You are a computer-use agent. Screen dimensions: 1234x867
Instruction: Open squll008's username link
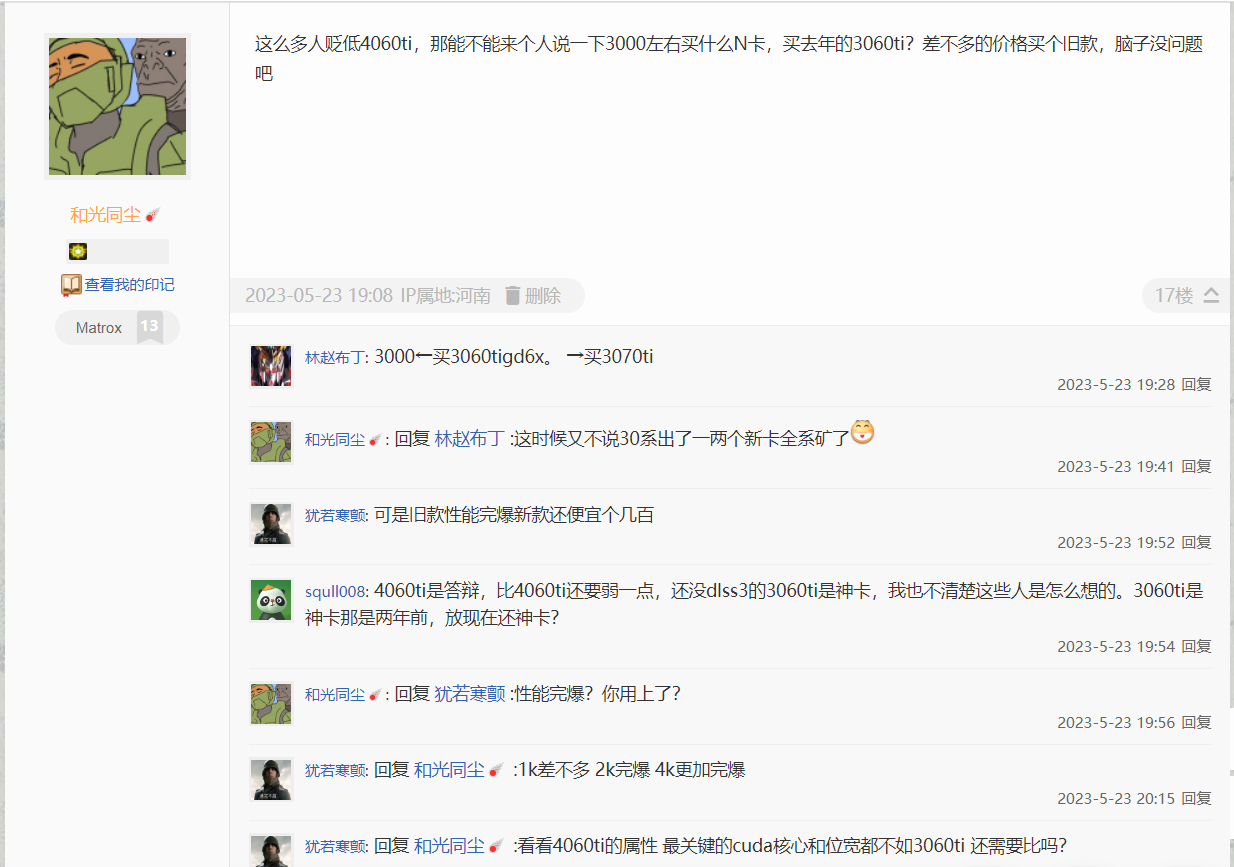point(335,591)
